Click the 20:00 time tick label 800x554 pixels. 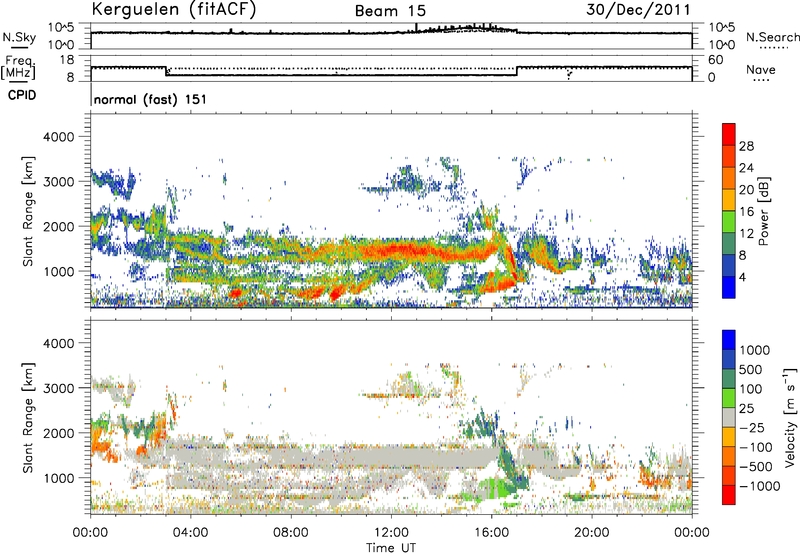pyautogui.click(x=592, y=533)
